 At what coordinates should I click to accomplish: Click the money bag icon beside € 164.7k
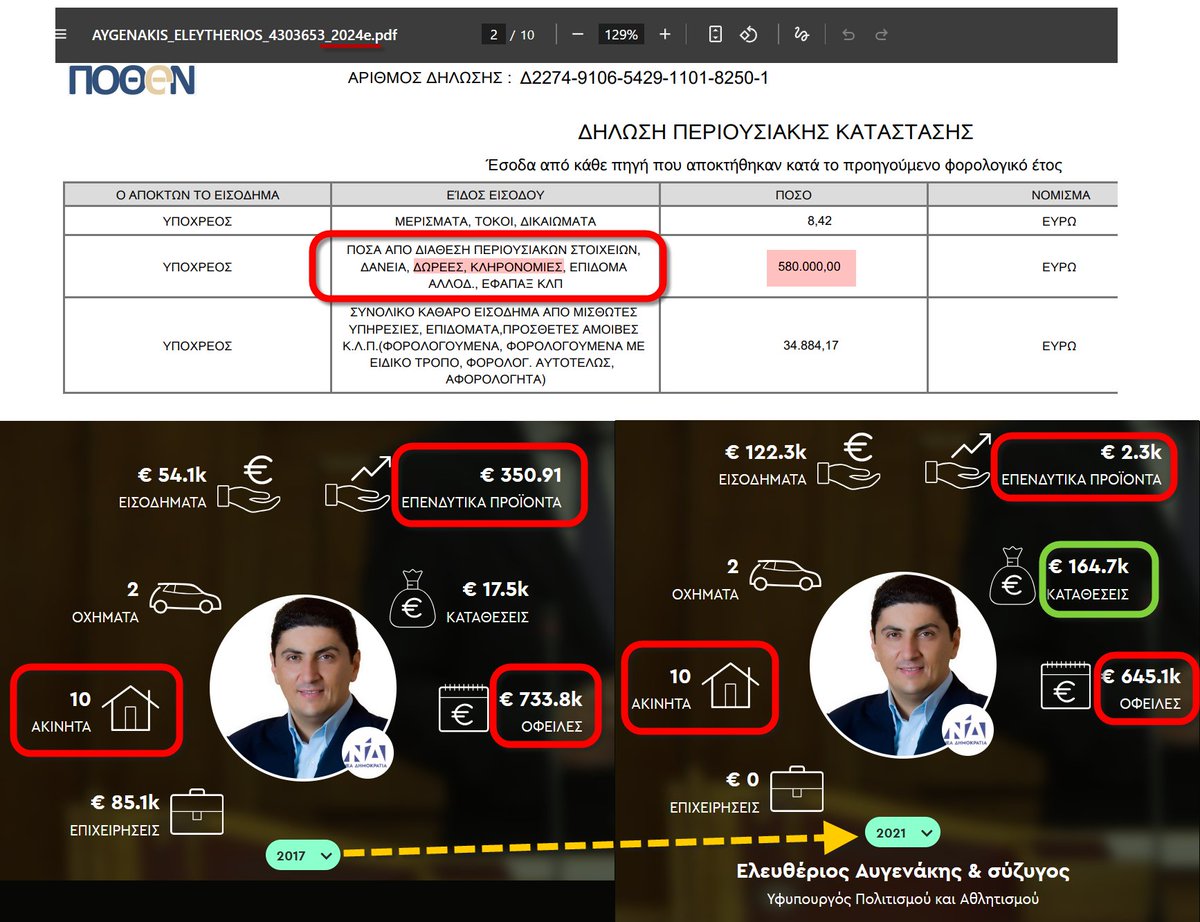tap(1010, 576)
